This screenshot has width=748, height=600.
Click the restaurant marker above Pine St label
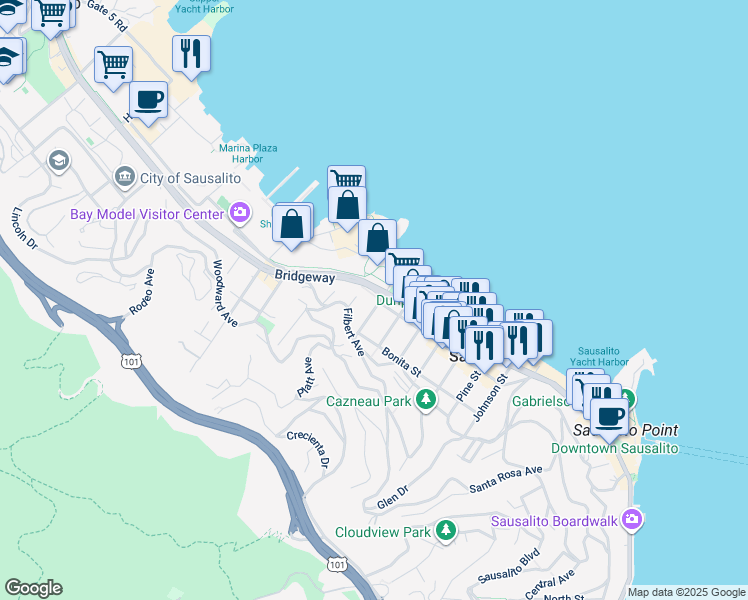(484, 347)
